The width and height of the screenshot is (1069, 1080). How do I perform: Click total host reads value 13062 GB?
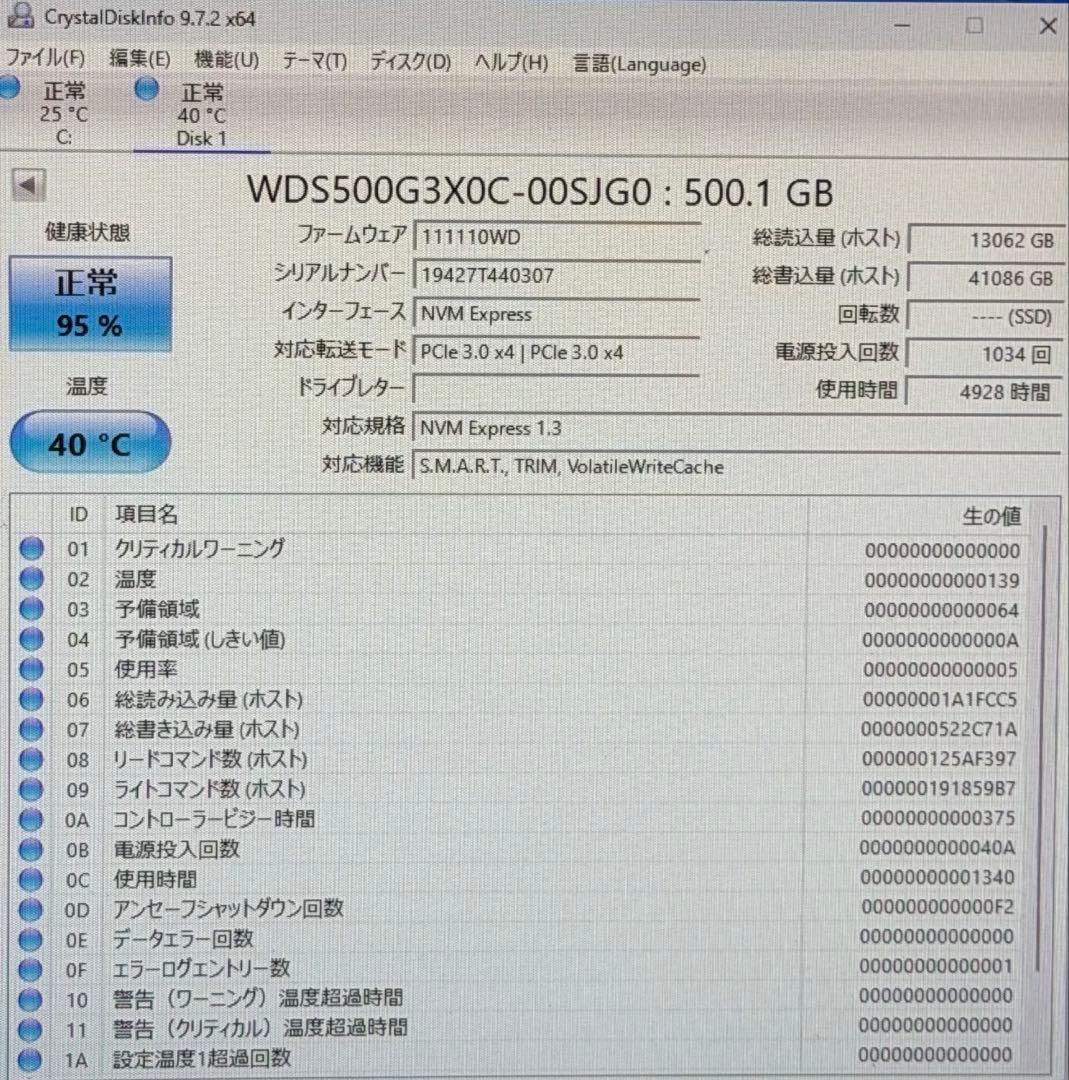point(985,240)
